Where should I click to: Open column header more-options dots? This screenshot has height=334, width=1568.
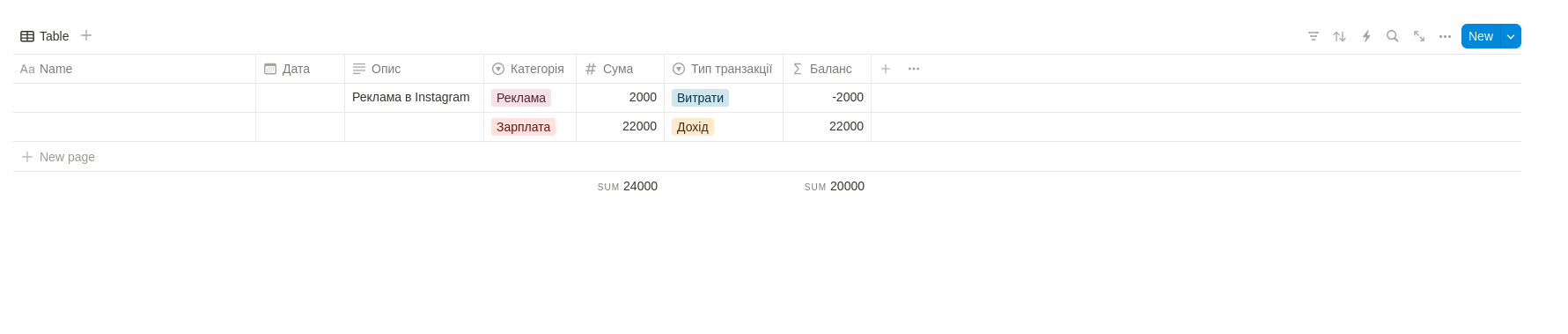click(914, 69)
